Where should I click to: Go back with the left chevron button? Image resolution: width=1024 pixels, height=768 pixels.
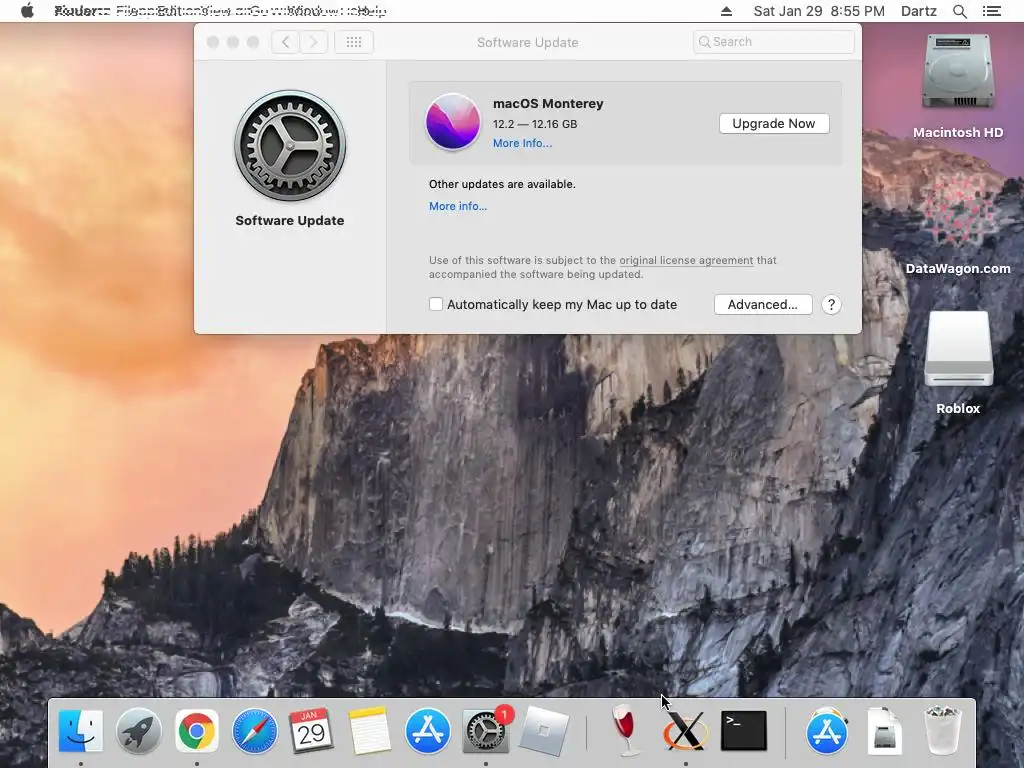[x=285, y=42]
